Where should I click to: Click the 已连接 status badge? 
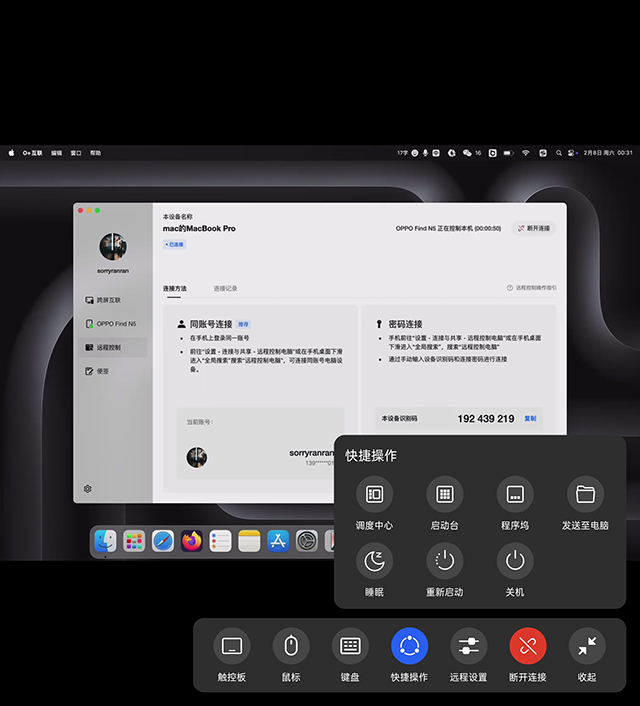coord(174,244)
